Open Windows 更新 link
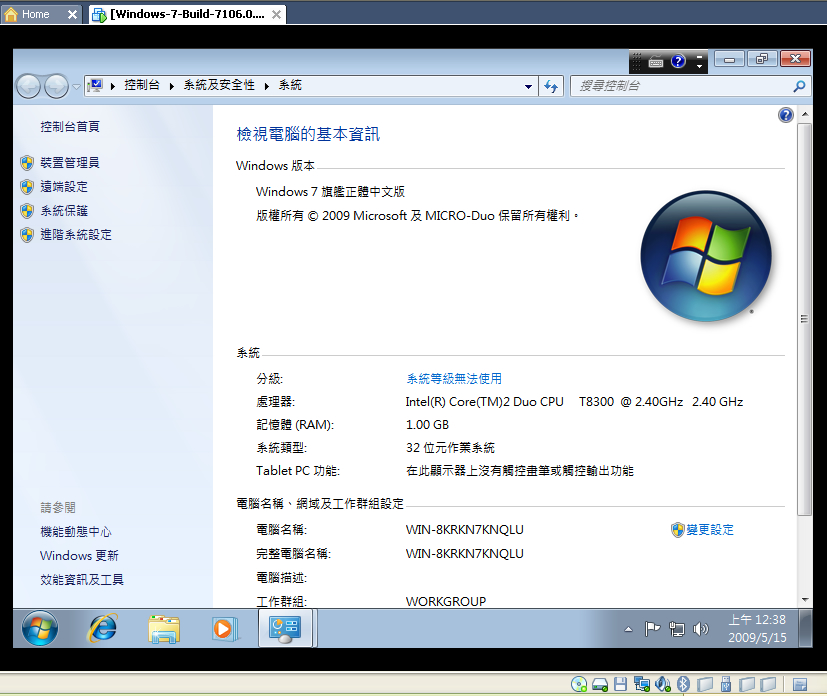This screenshot has width=827, height=696. click(x=79, y=556)
